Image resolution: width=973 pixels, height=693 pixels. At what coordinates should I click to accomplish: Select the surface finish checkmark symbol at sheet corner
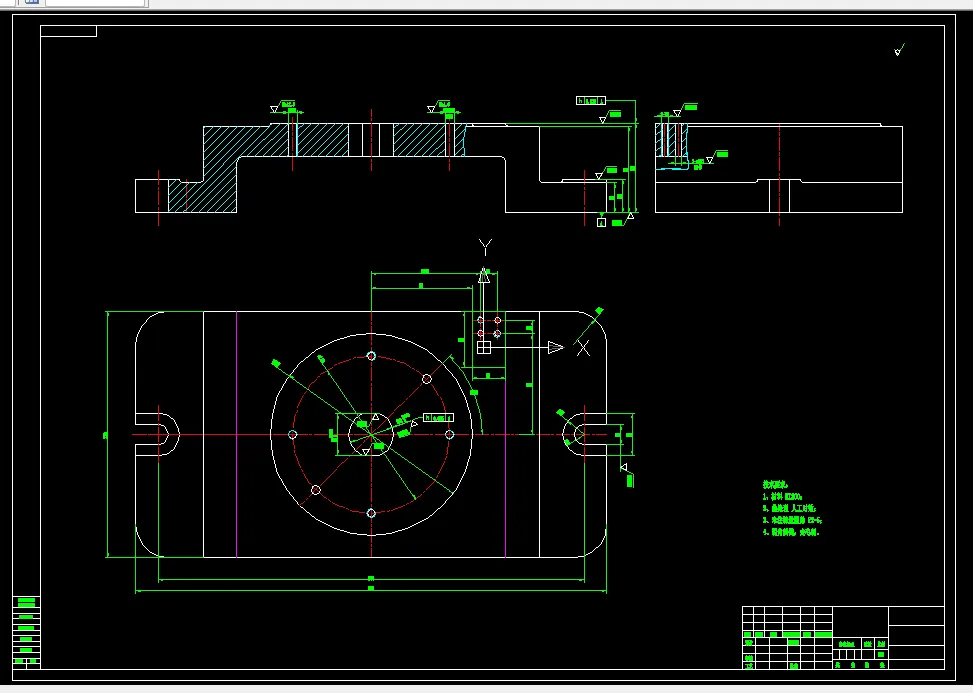(x=899, y=50)
